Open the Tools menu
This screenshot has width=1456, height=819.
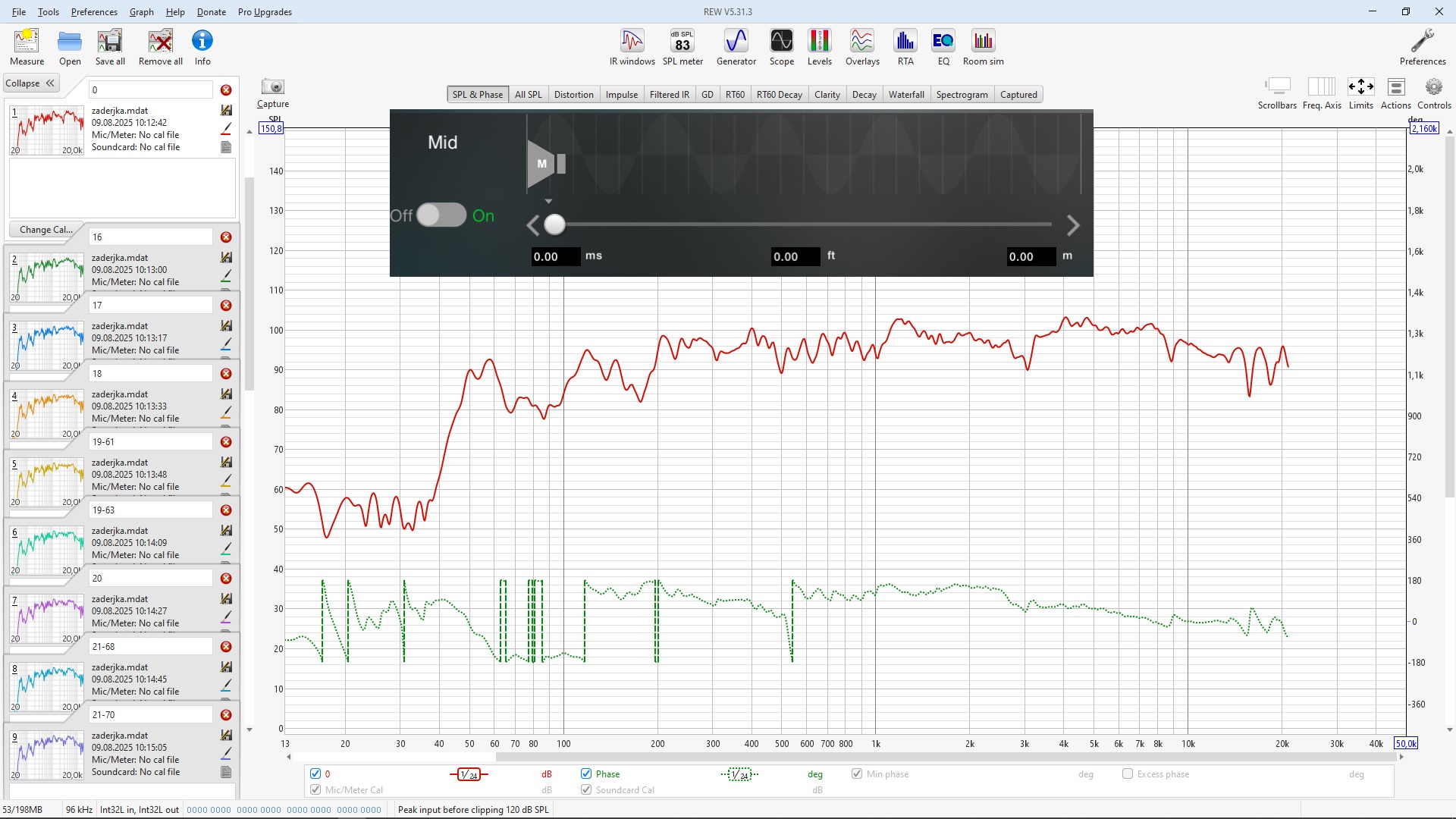(48, 12)
